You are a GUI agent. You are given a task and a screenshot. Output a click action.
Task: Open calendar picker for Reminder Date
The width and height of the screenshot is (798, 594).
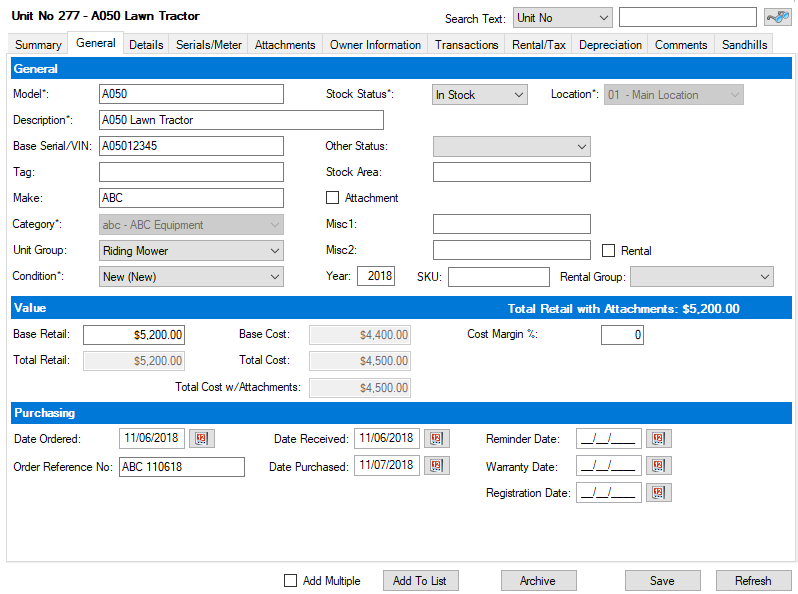tap(659, 438)
